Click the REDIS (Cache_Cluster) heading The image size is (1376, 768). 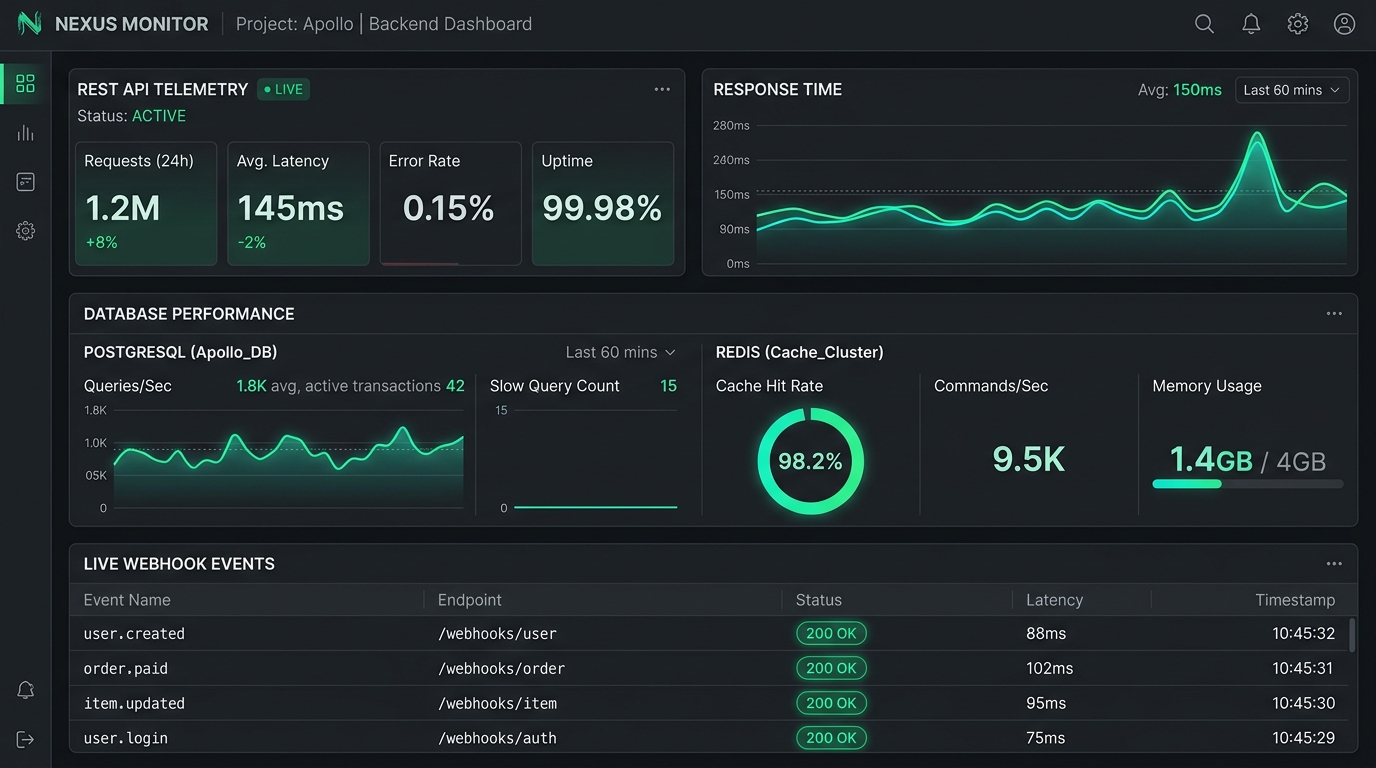coord(799,352)
